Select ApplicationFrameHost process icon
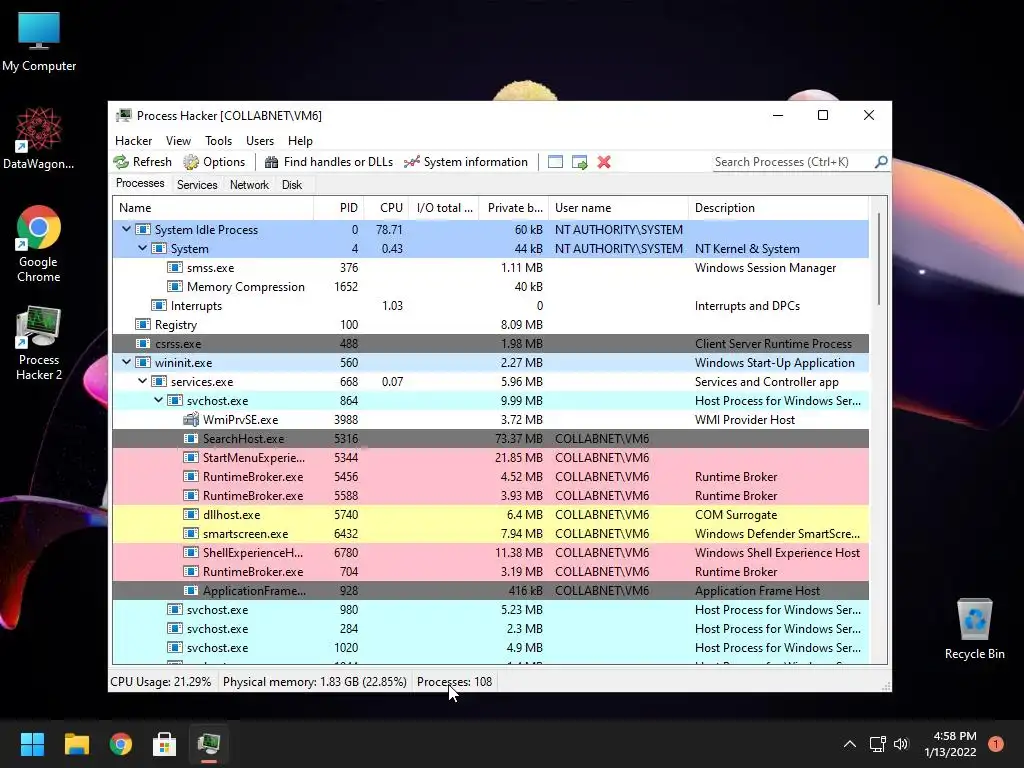 [191, 590]
